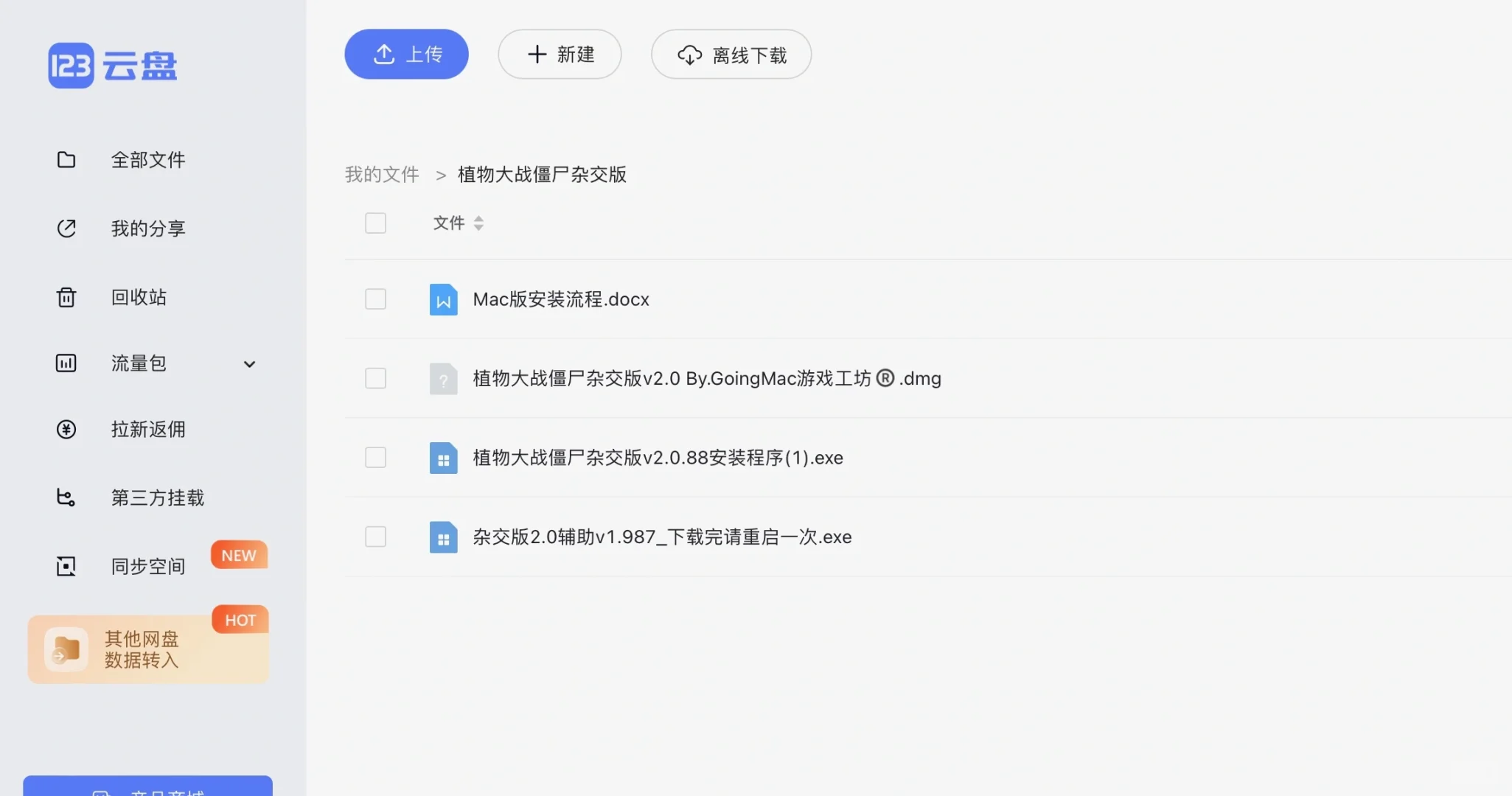This screenshot has width=1512, height=796.
Task: Check the Mac版安装流程.docx checkbox
Action: coord(375,299)
